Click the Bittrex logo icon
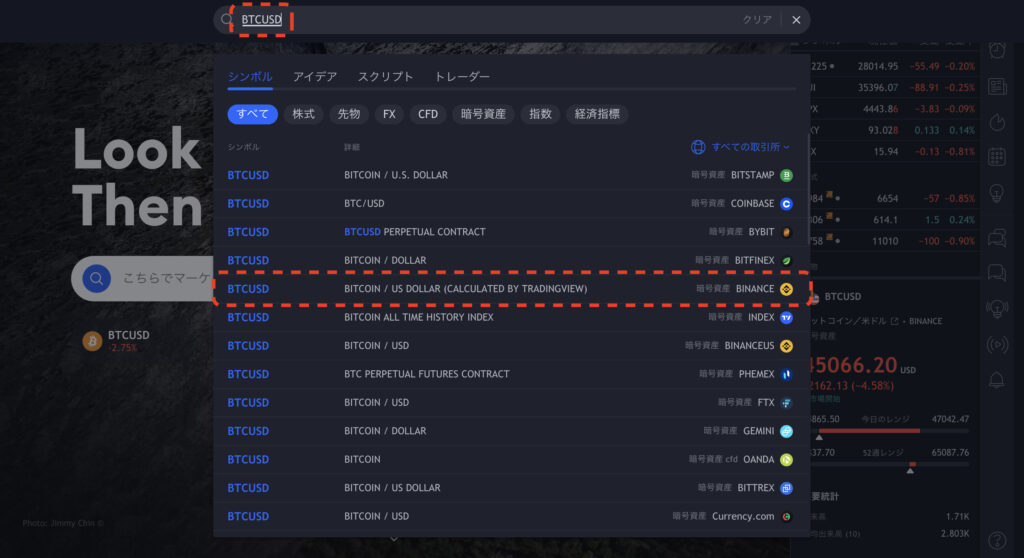1024x558 pixels. (x=786, y=488)
